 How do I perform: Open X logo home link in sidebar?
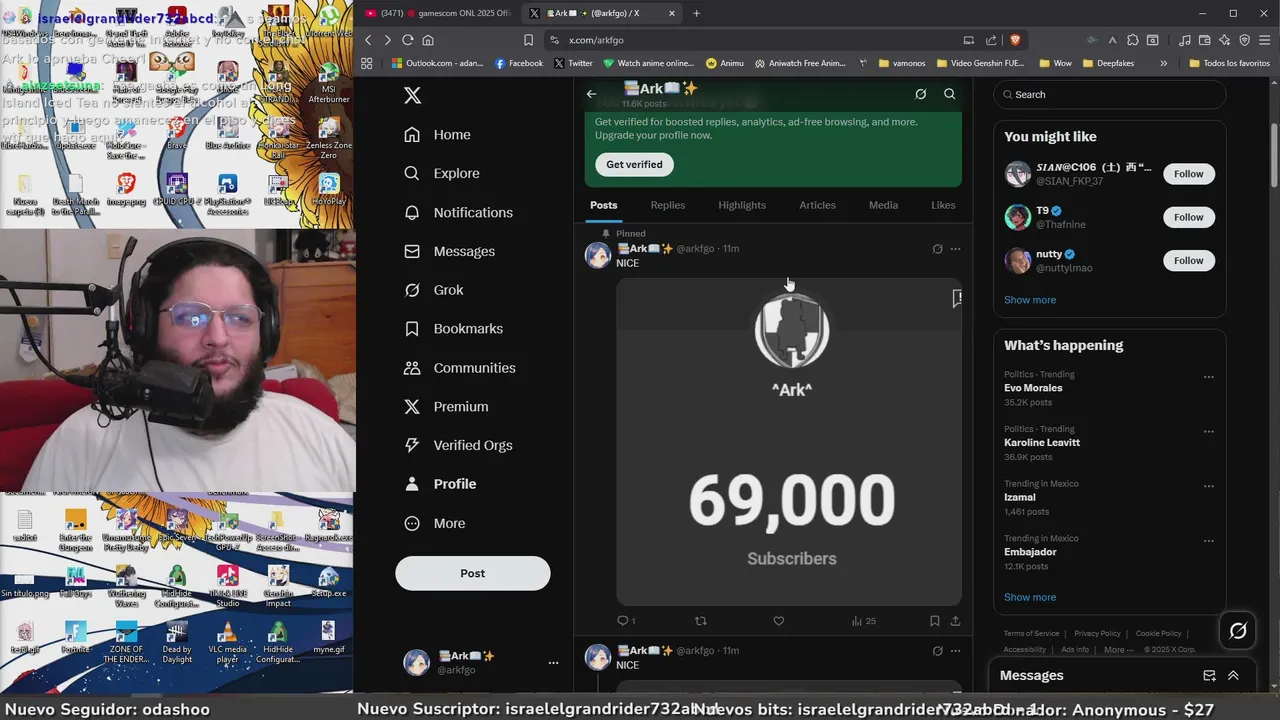tap(412, 95)
